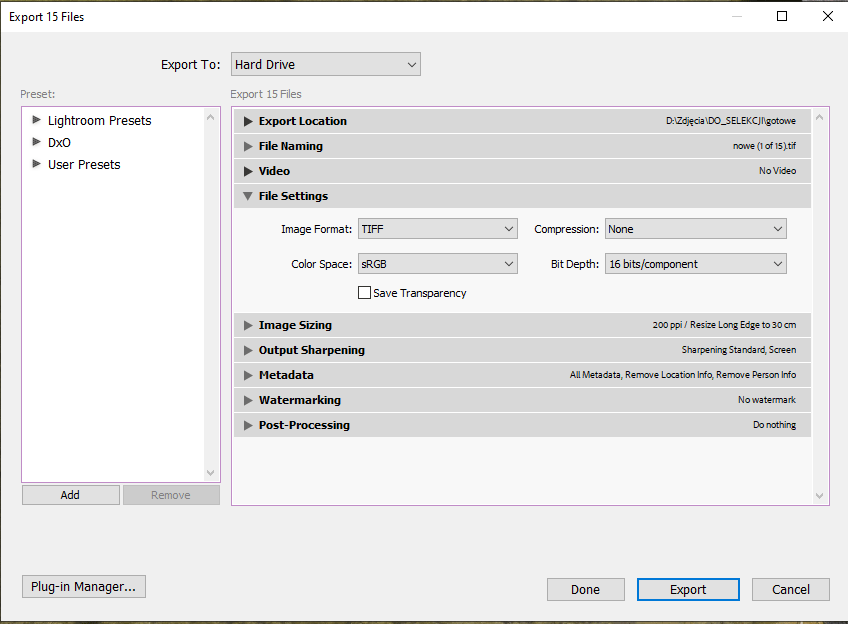Expand the Output Sharpening section
This screenshot has height=624, width=848.
coord(249,350)
